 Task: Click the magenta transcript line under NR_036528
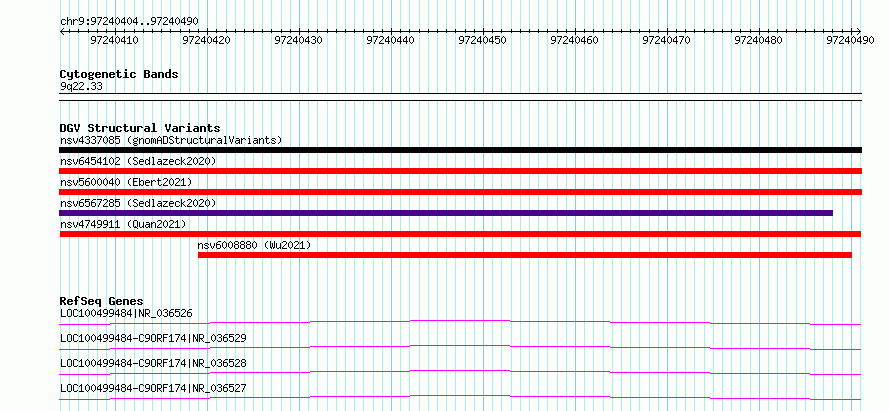tap(460, 372)
